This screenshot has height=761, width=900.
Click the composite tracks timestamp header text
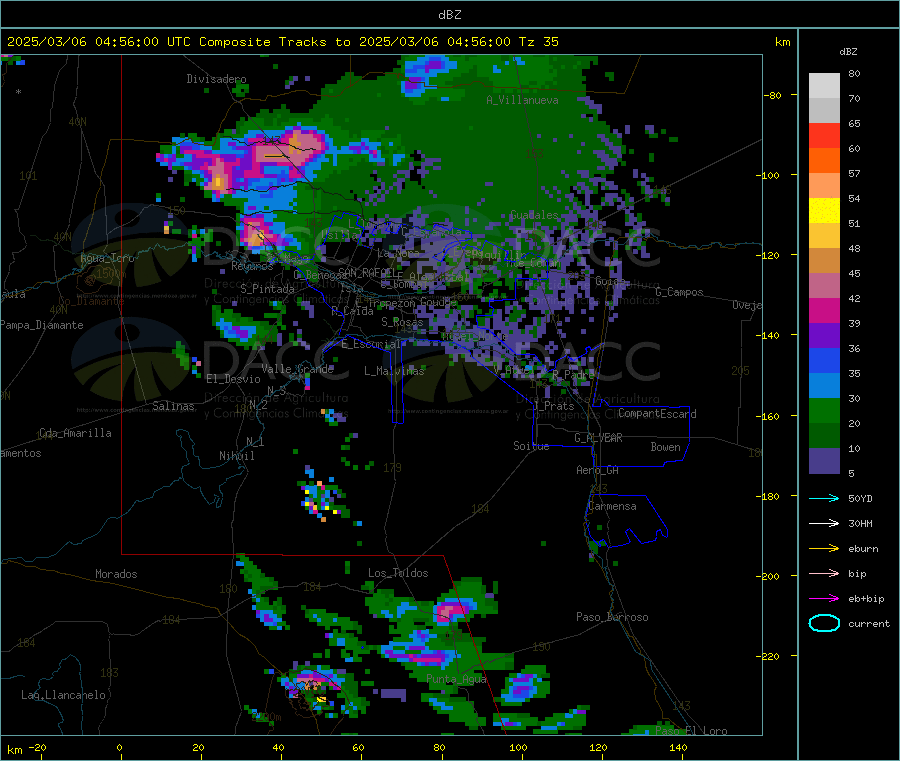coord(282,42)
